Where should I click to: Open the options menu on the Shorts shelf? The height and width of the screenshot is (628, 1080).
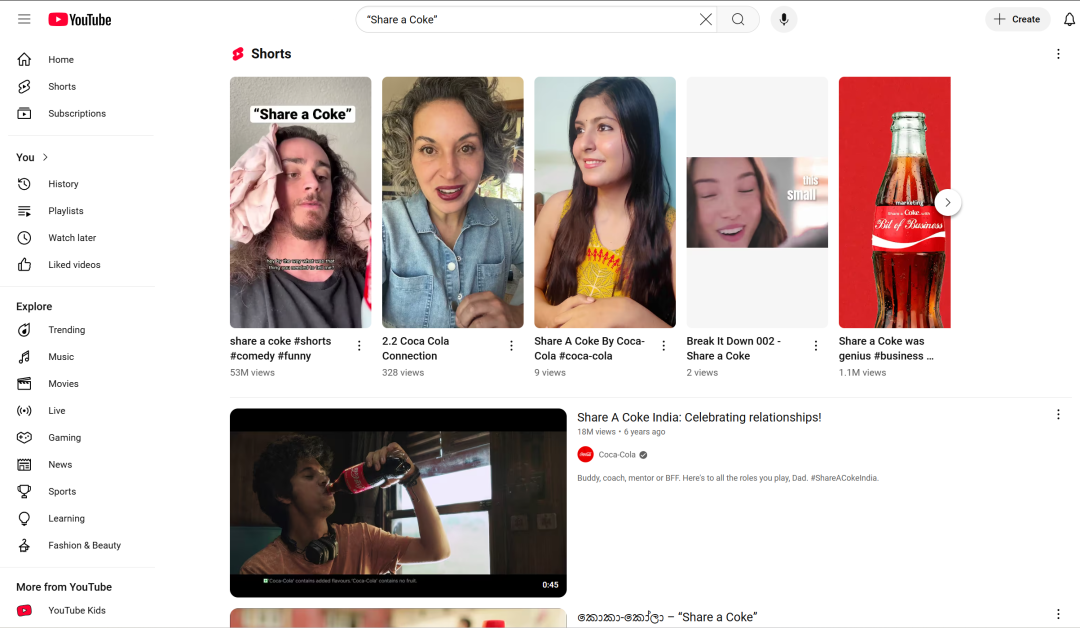(1058, 53)
